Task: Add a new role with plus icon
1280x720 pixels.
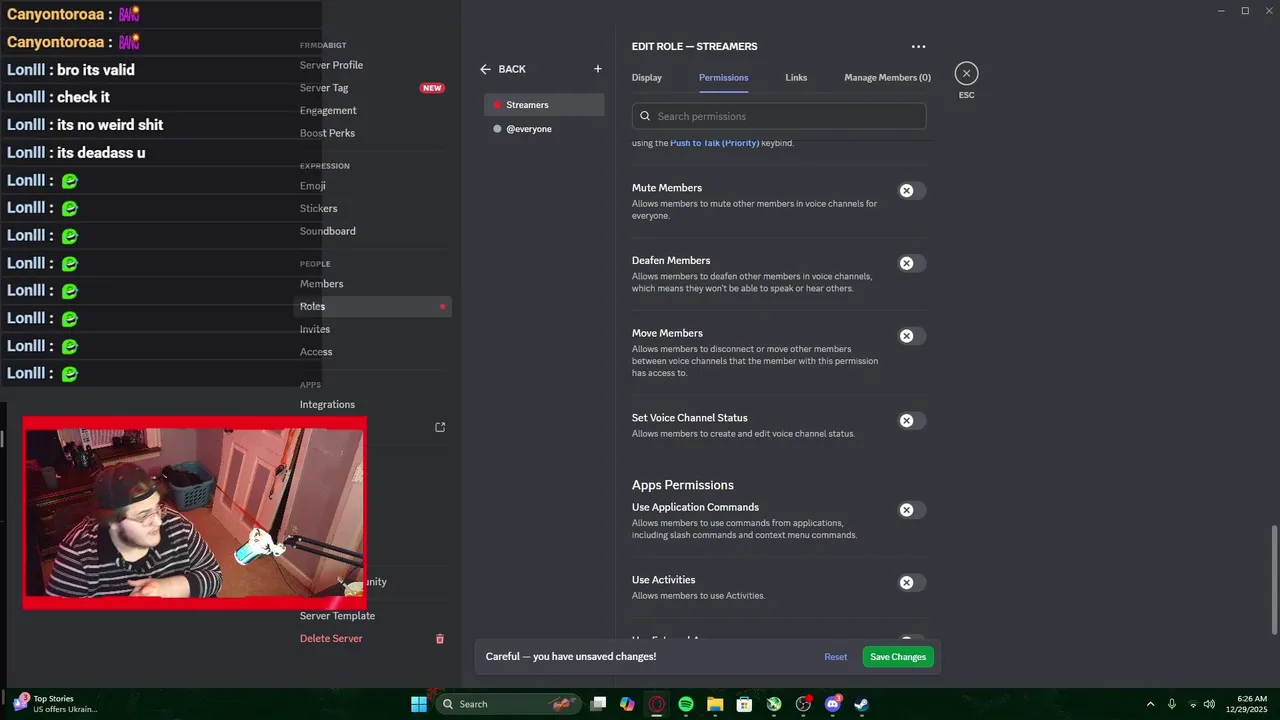Action: 598,69
